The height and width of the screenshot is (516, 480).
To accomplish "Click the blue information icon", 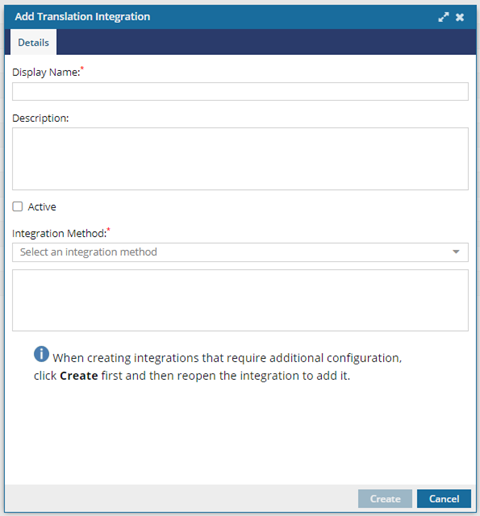I will point(41,354).
